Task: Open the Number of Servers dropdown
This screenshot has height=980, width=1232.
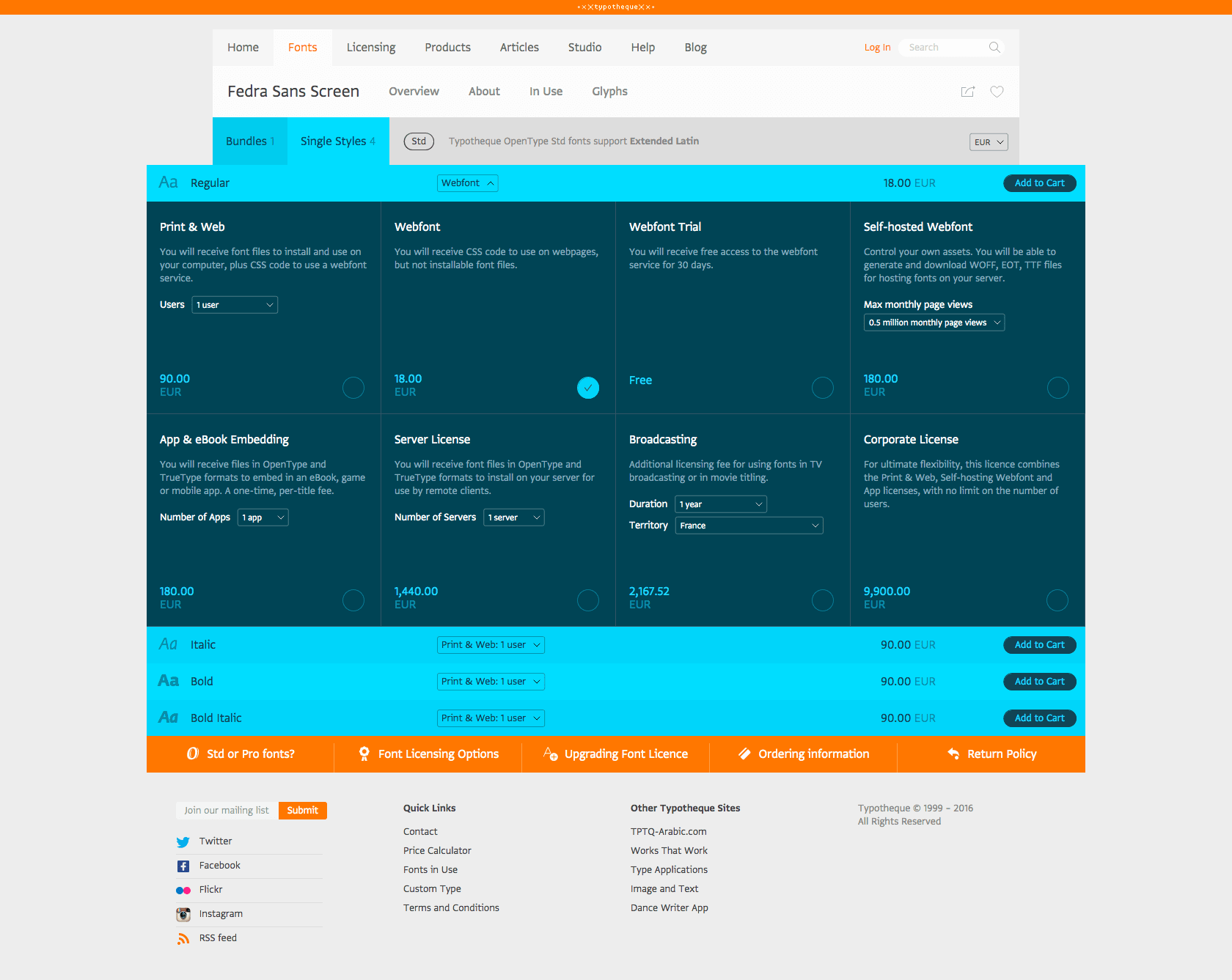Action: coord(514,517)
